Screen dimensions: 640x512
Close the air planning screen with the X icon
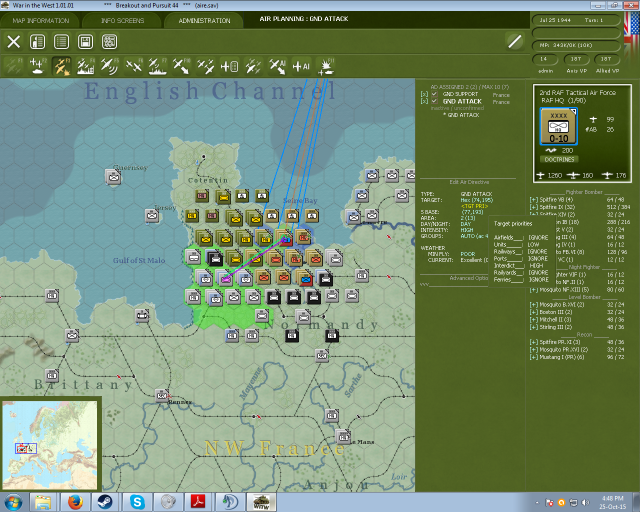pos(13,42)
